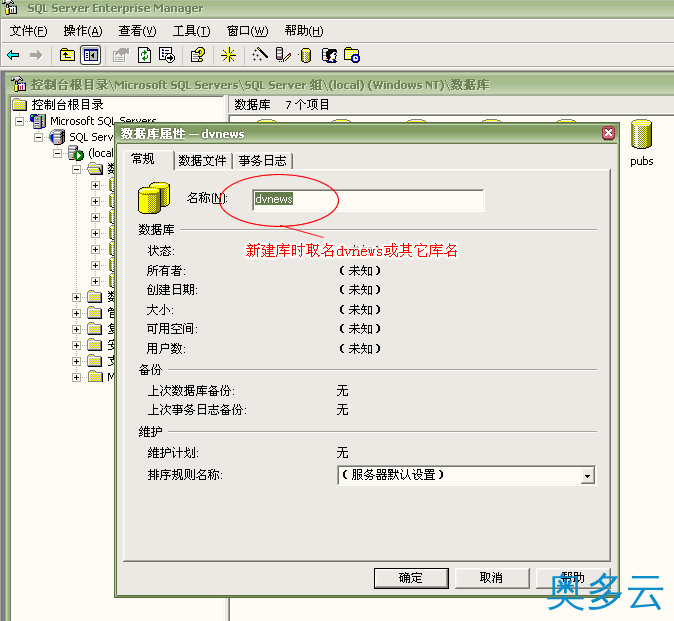Click the Help question mark toolbar icon

coord(198,55)
